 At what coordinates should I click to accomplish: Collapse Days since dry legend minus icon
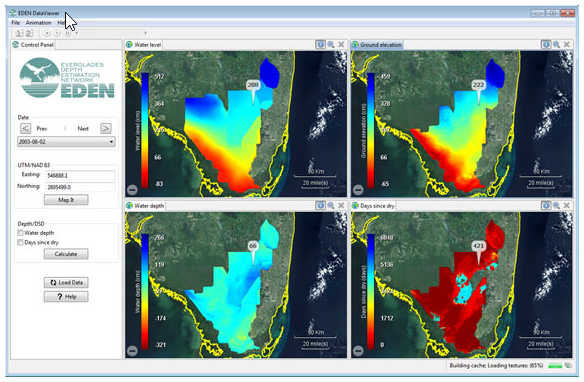pyautogui.click(x=358, y=351)
